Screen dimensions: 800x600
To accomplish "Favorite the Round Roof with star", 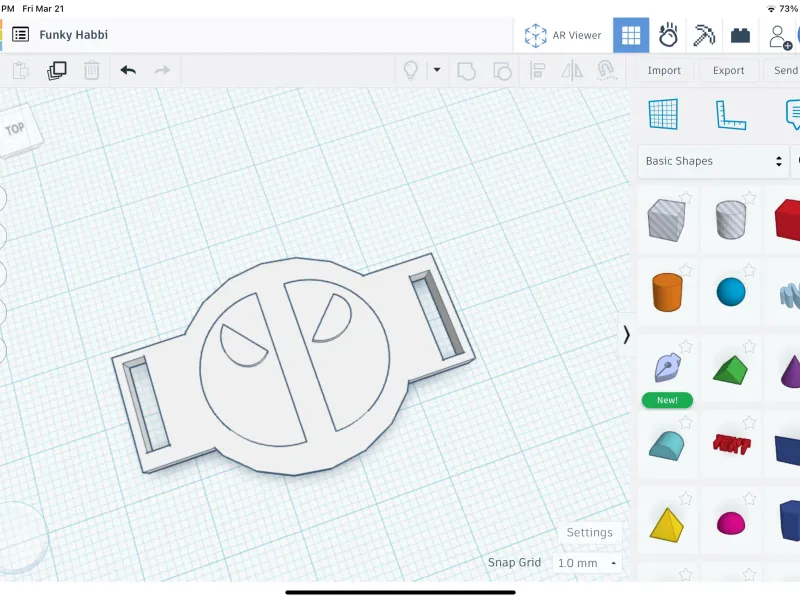I will pyautogui.click(x=685, y=422).
